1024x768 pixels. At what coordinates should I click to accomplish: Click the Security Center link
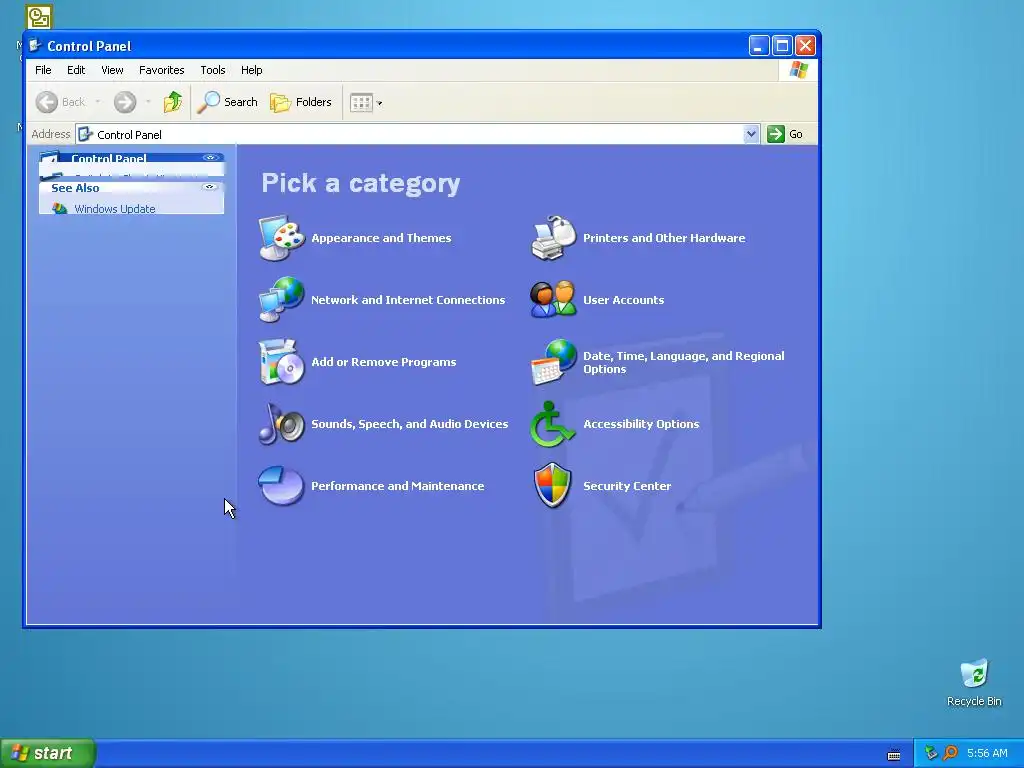click(627, 486)
